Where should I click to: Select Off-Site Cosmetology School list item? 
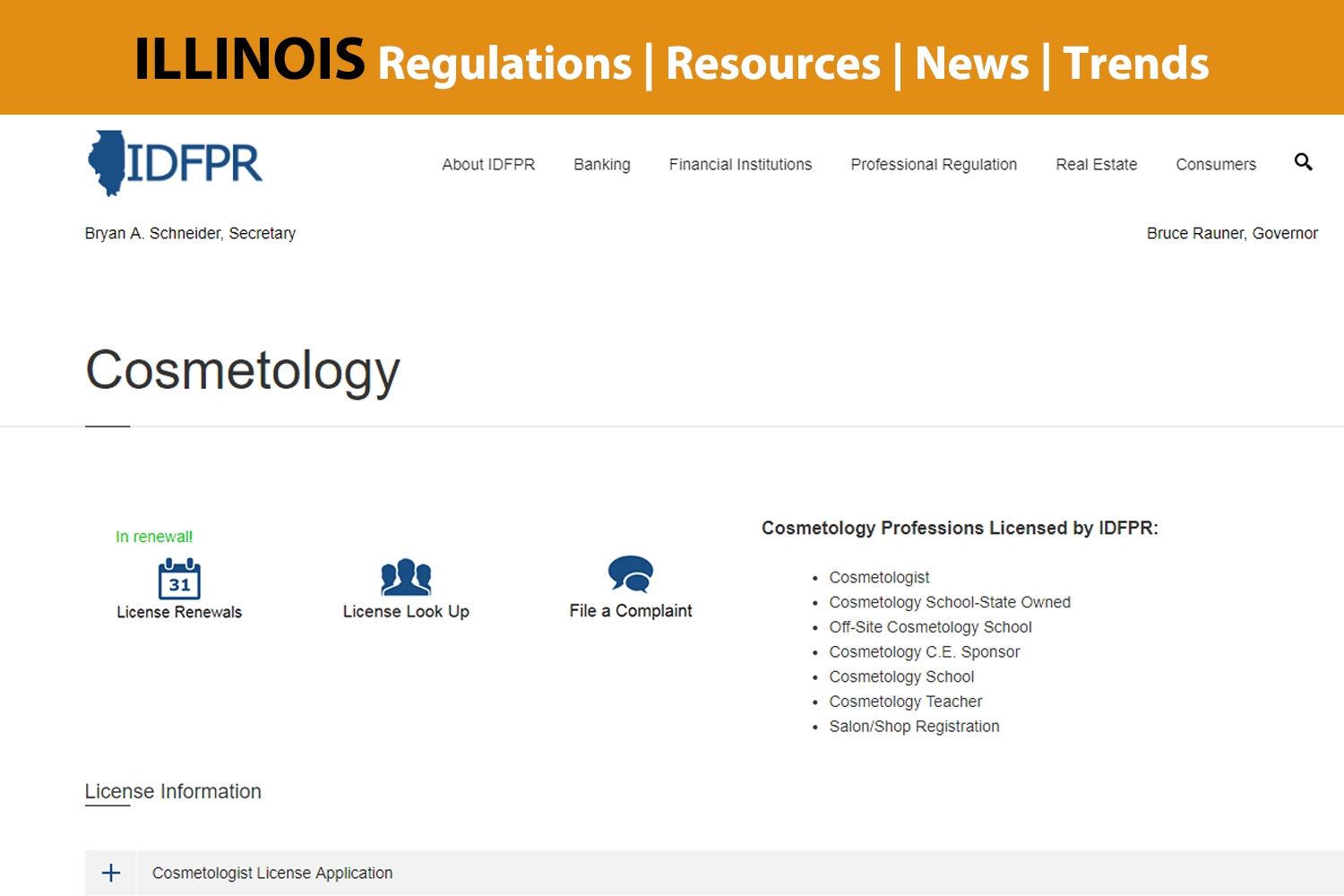tap(930, 627)
